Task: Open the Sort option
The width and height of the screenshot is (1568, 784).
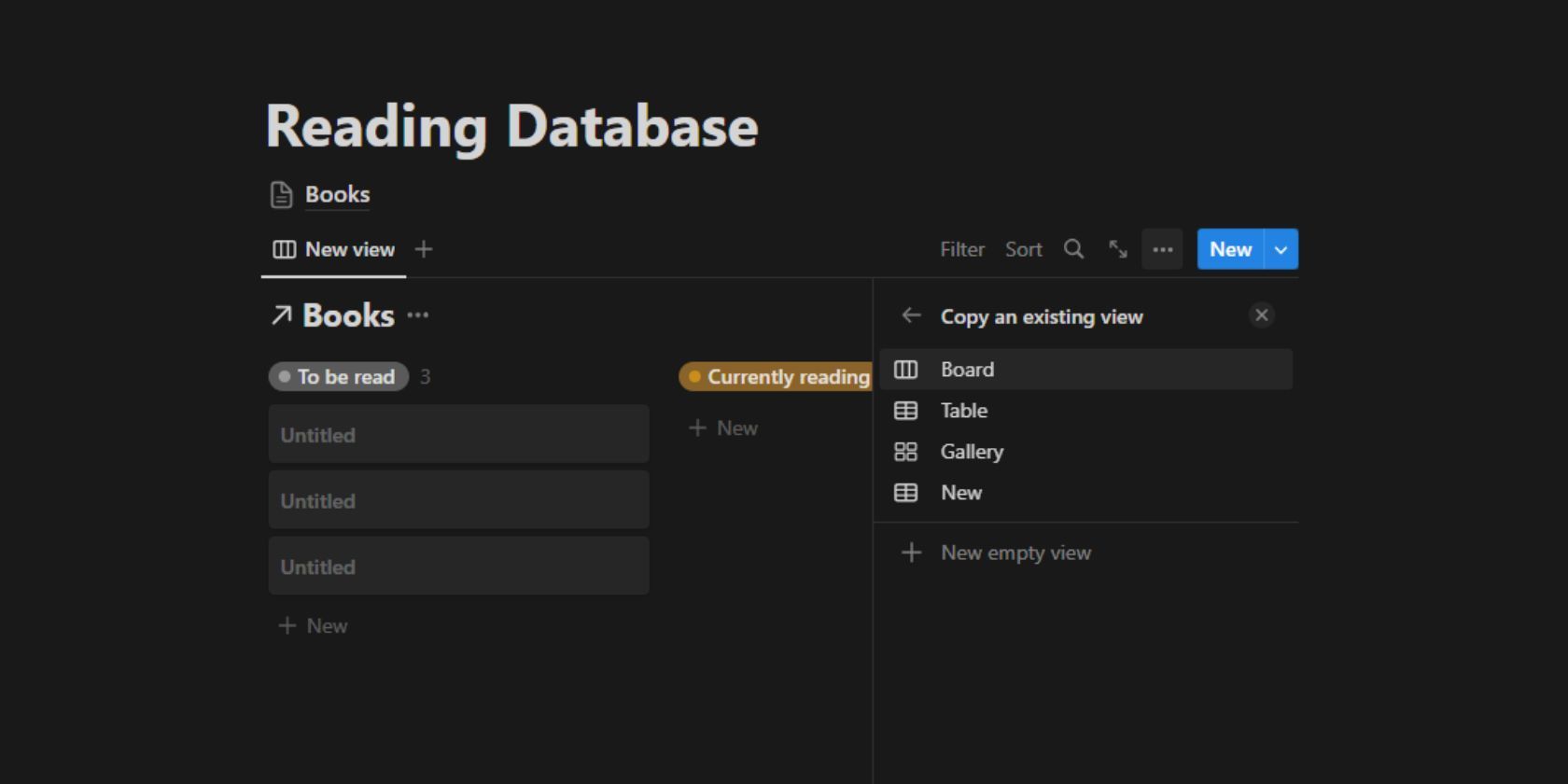Action: pyautogui.click(x=1023, y=249)
